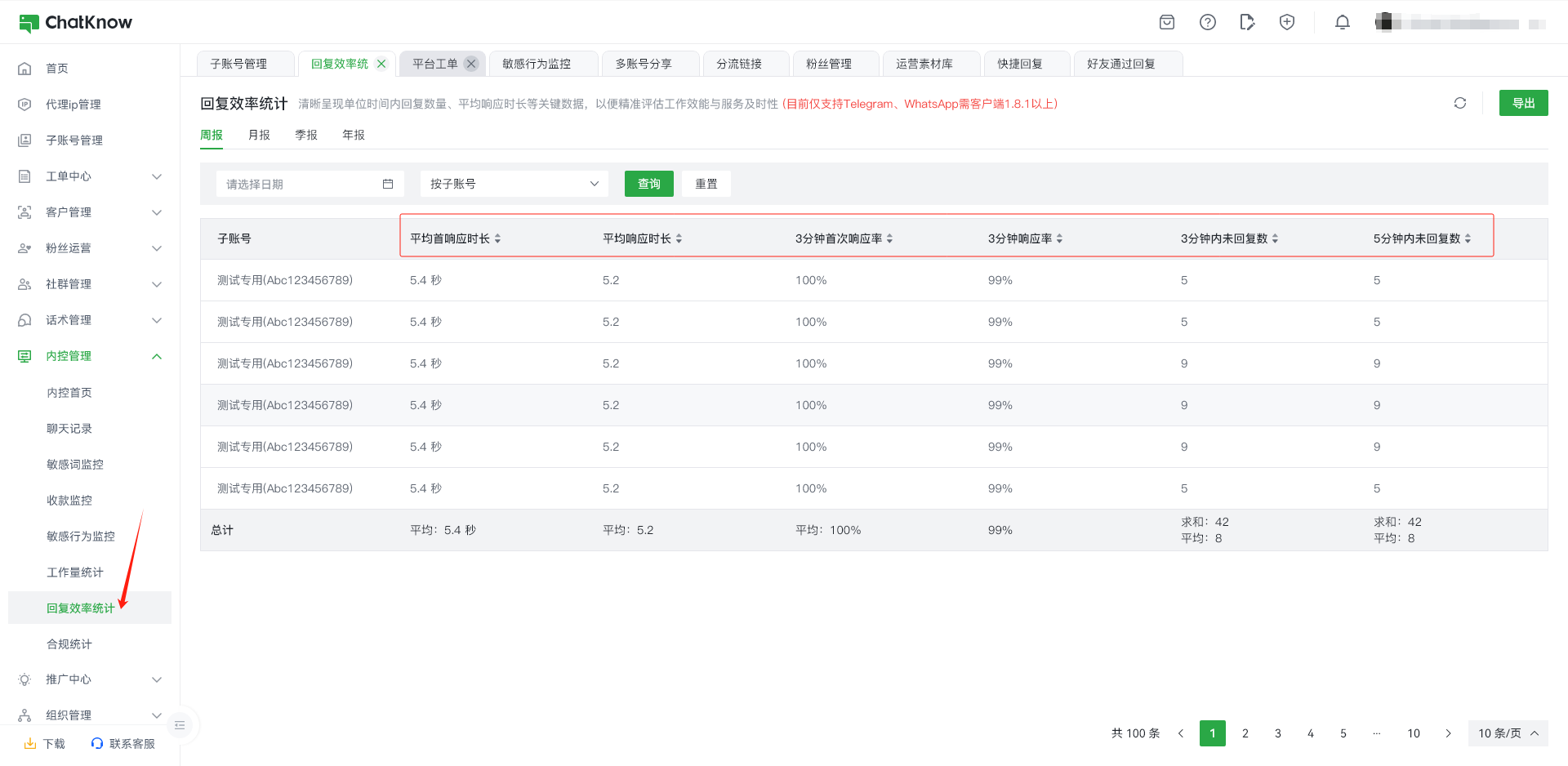Toggle sort on 5分钟内未回复数 column
Screen dimensions: 1568x766
point(1468,238)
